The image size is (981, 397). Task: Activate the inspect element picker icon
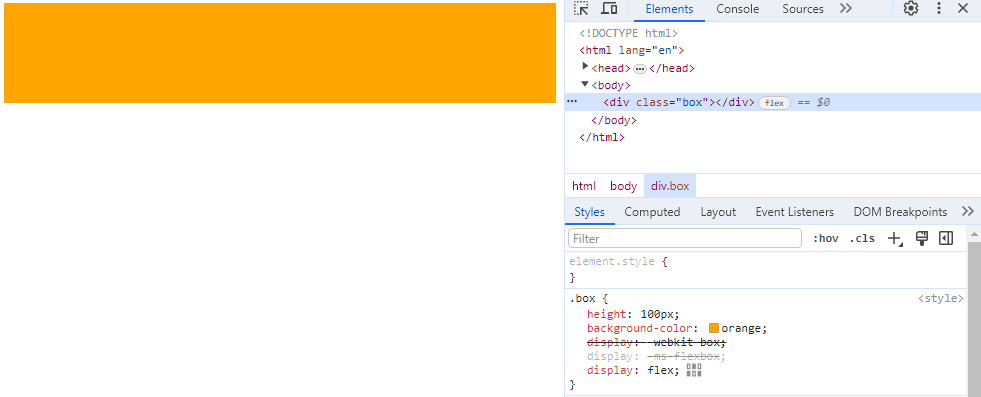(x=581, y=9)
